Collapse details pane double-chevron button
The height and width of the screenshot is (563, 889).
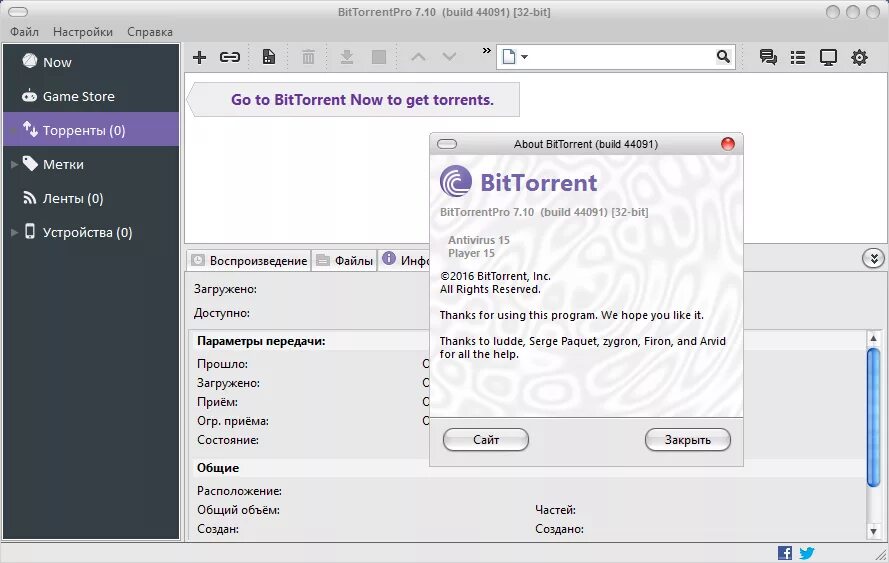pos(873,259)
